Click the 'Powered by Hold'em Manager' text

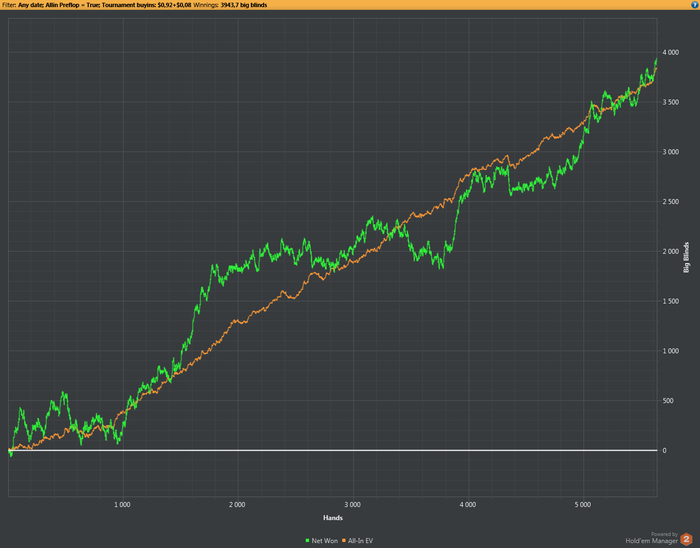(x=651, y=538)
